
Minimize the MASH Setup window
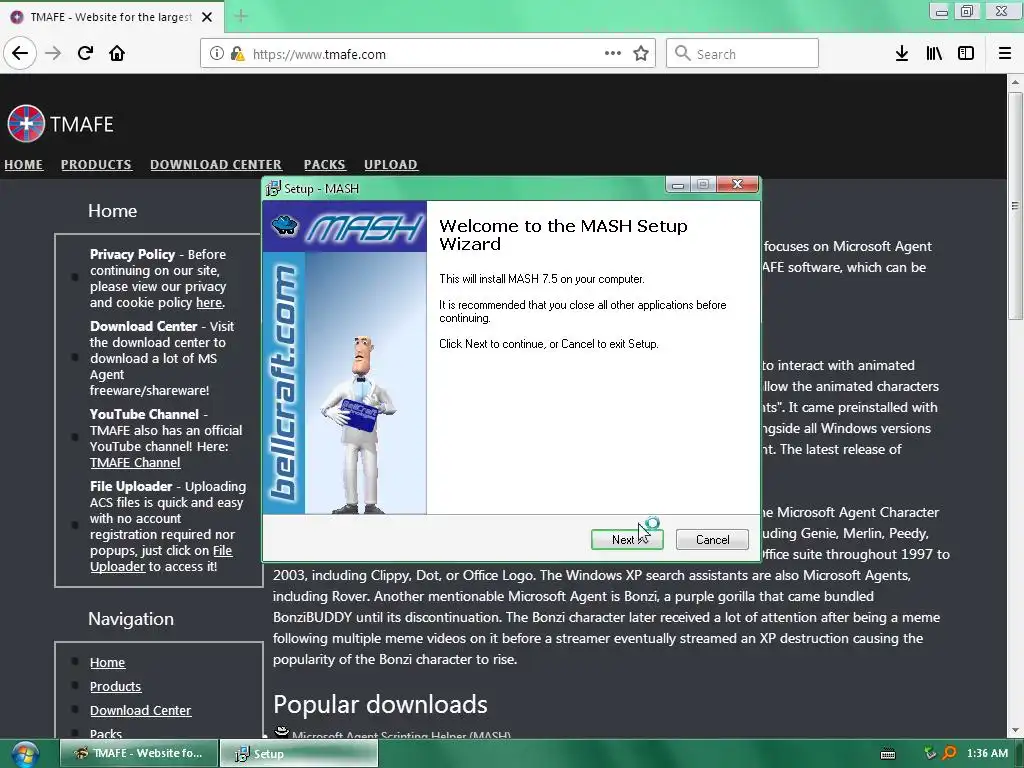pos(678,185)
